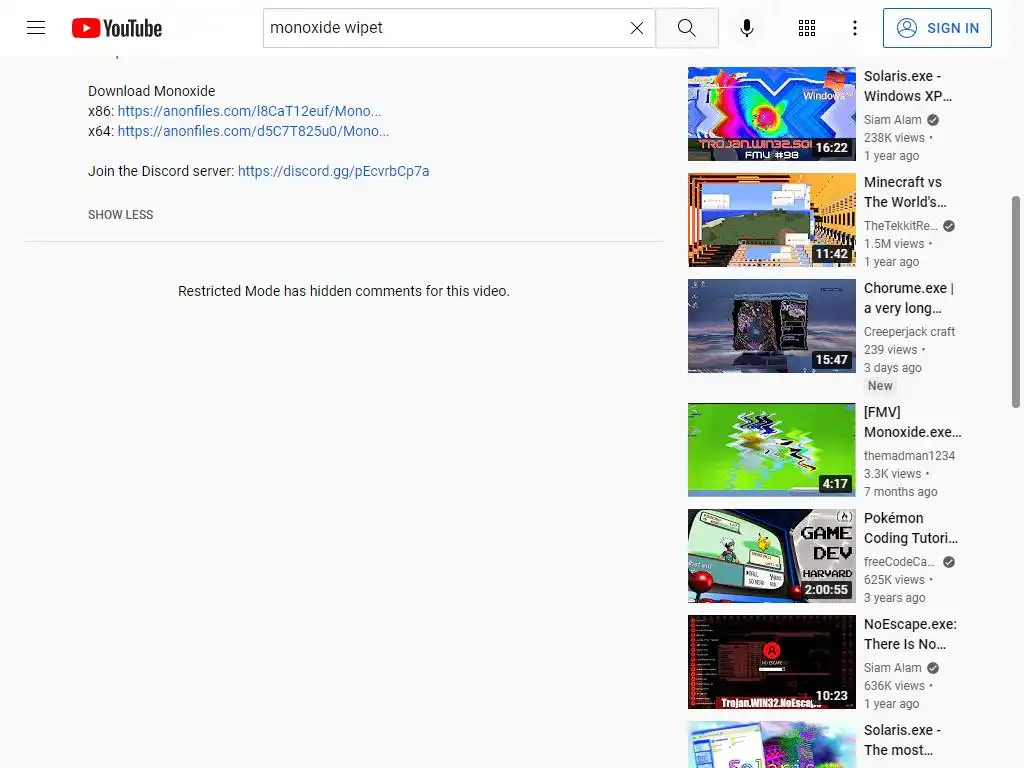This screenshot has width=1024, height=768.
Task: Open the Discord server invite link
Action: coord(333,171)
